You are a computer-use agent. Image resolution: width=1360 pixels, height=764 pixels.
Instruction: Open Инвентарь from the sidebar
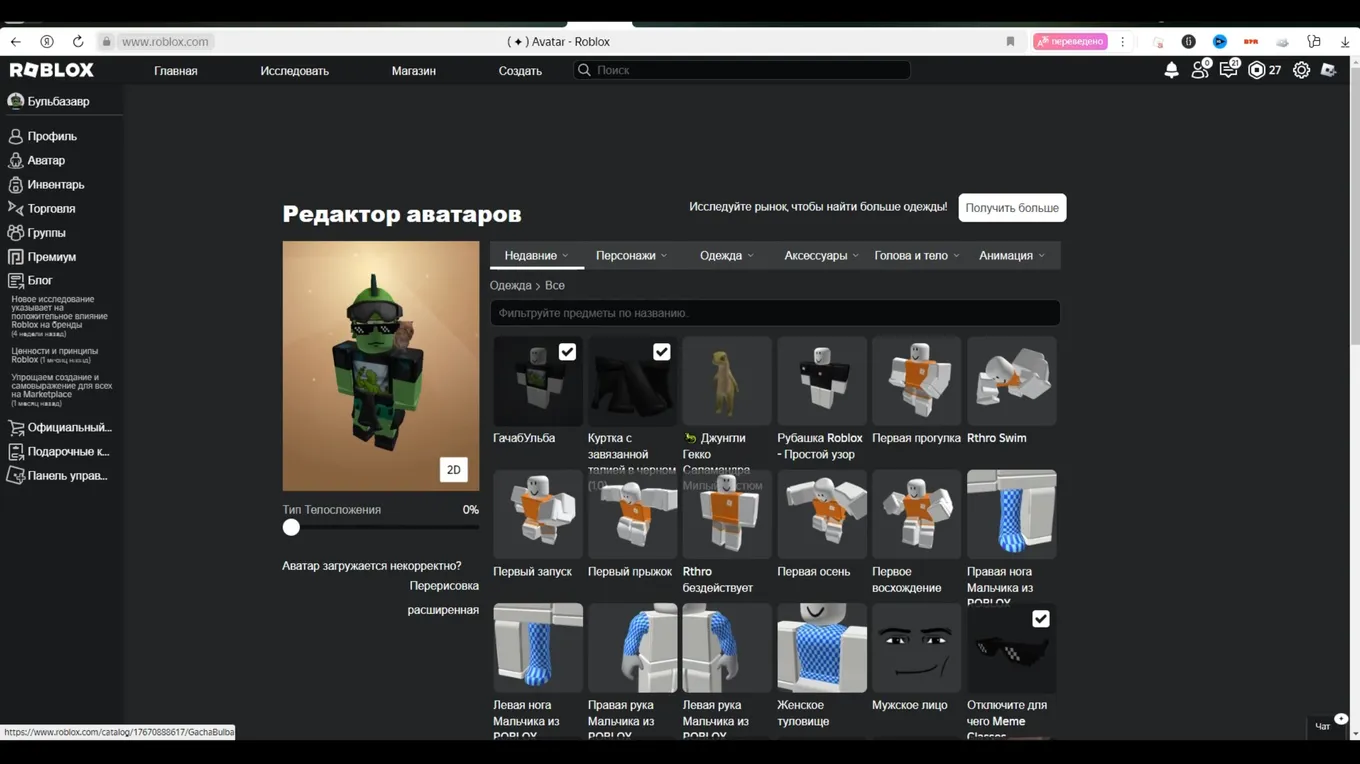[x=56, y=184]
